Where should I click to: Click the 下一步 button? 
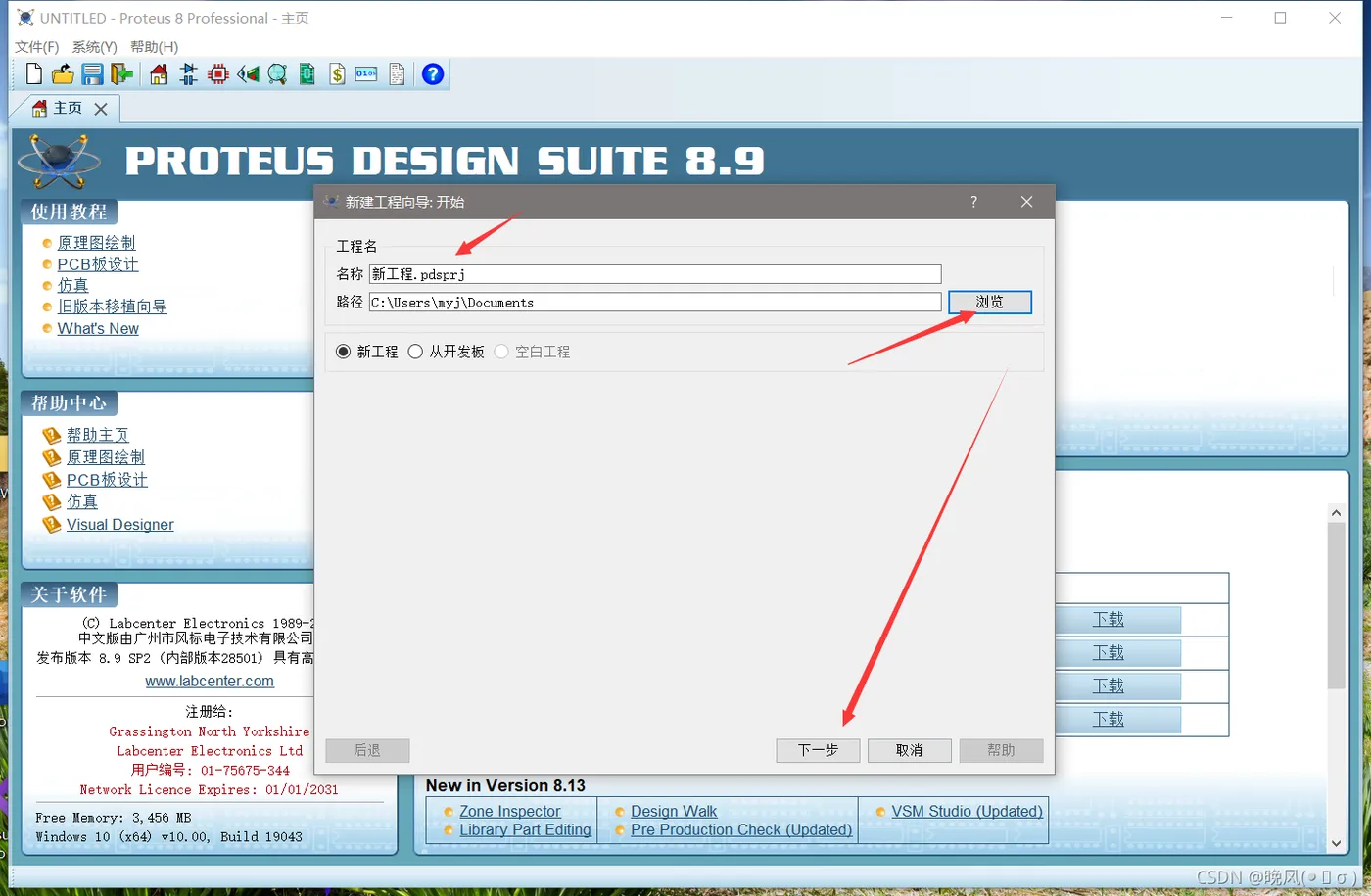[x=818, y=750]
